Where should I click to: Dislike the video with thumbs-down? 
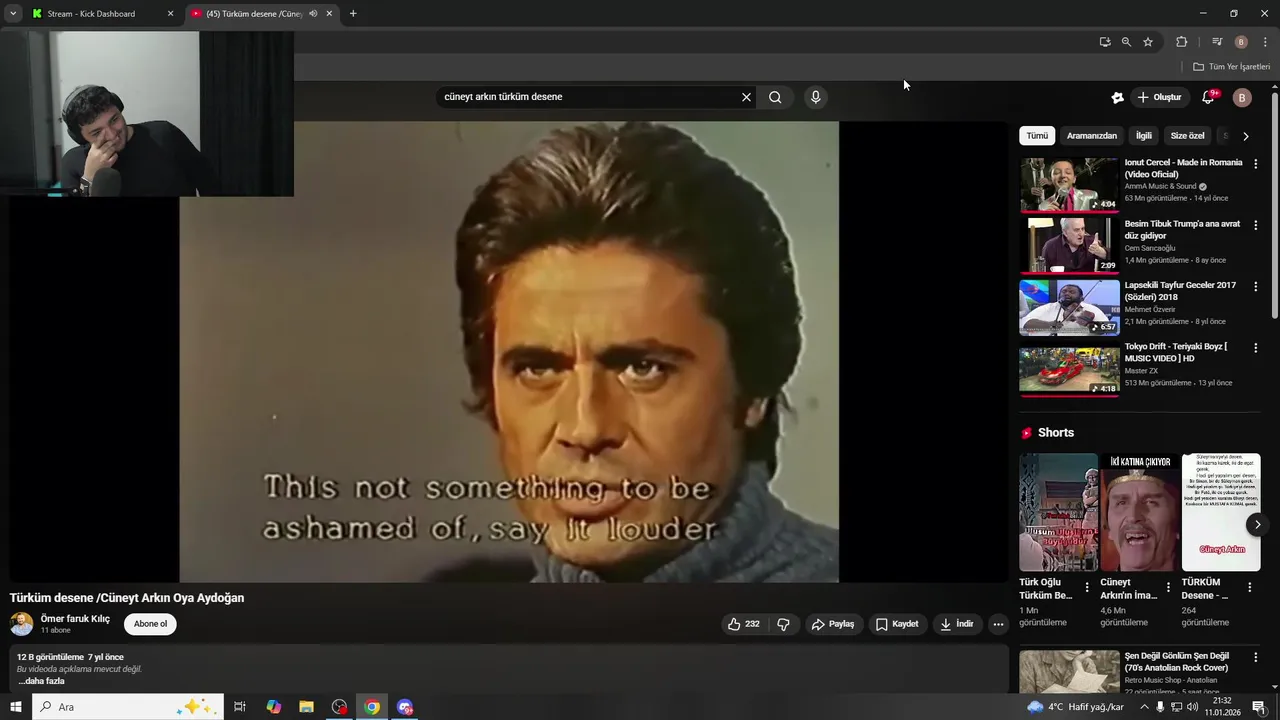coord(783,624)
